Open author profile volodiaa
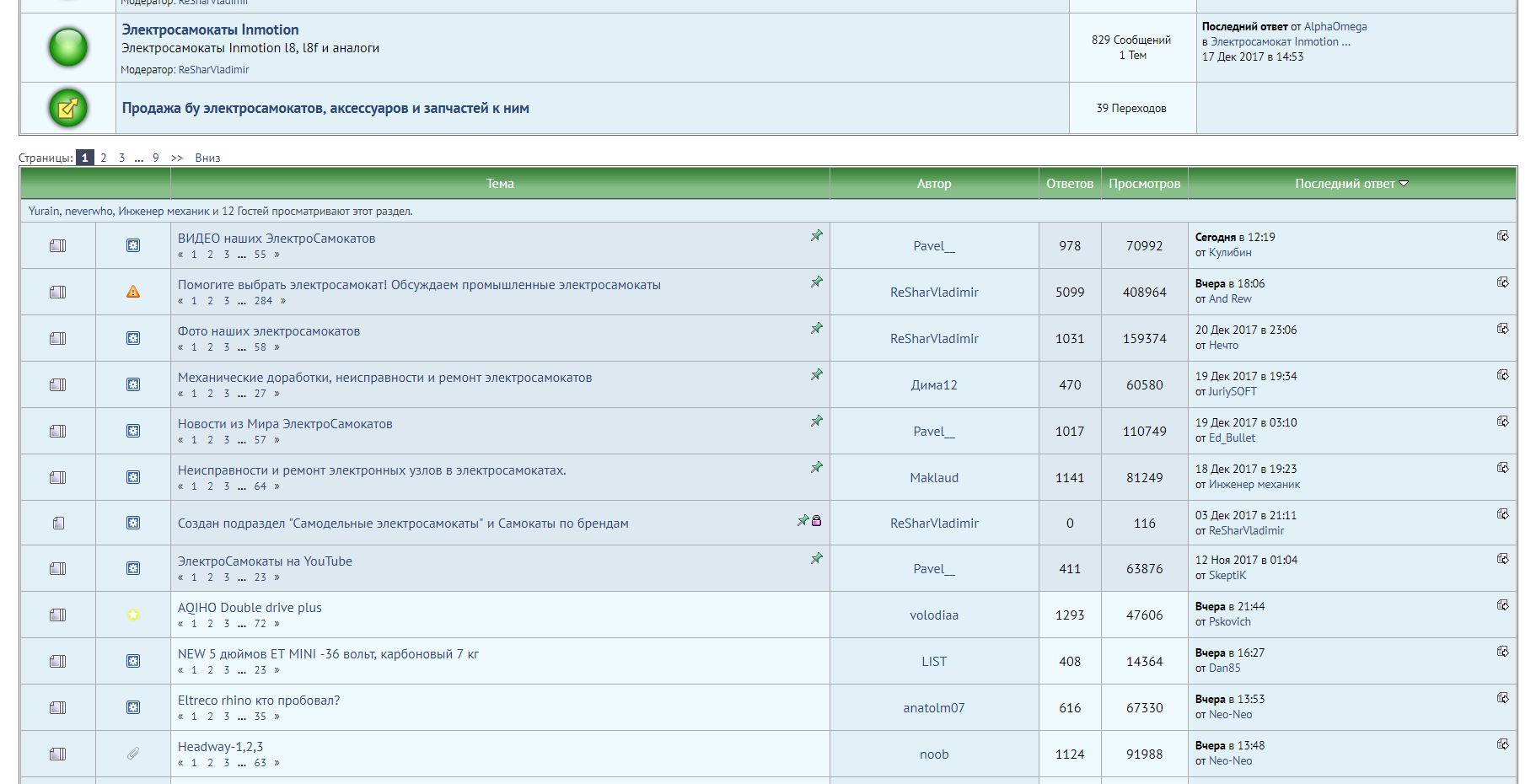Image resolution: width=1536 pixels, height=784 pixels. pos(933,615)
